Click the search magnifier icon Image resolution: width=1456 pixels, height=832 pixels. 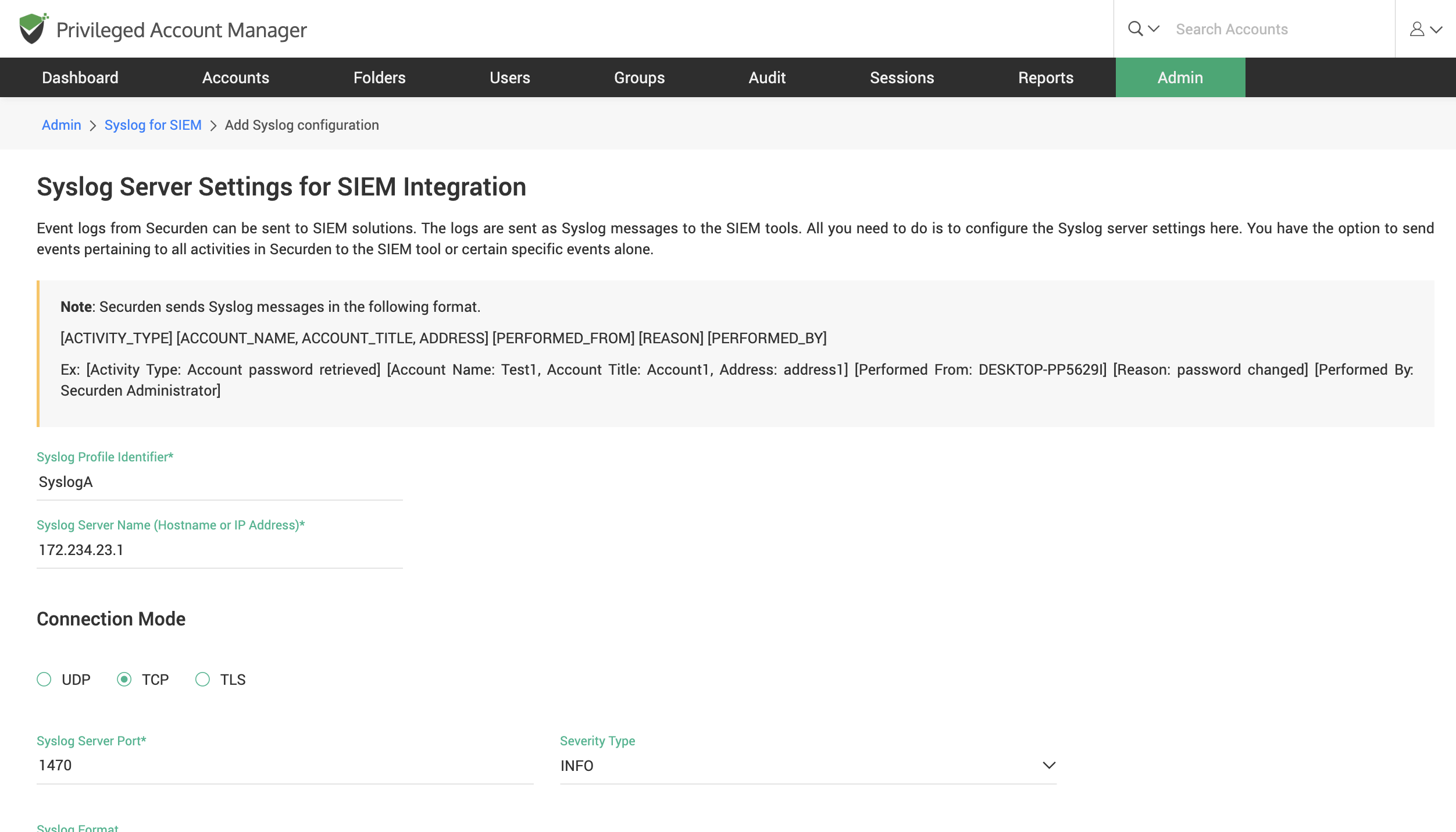(1135, 28)
